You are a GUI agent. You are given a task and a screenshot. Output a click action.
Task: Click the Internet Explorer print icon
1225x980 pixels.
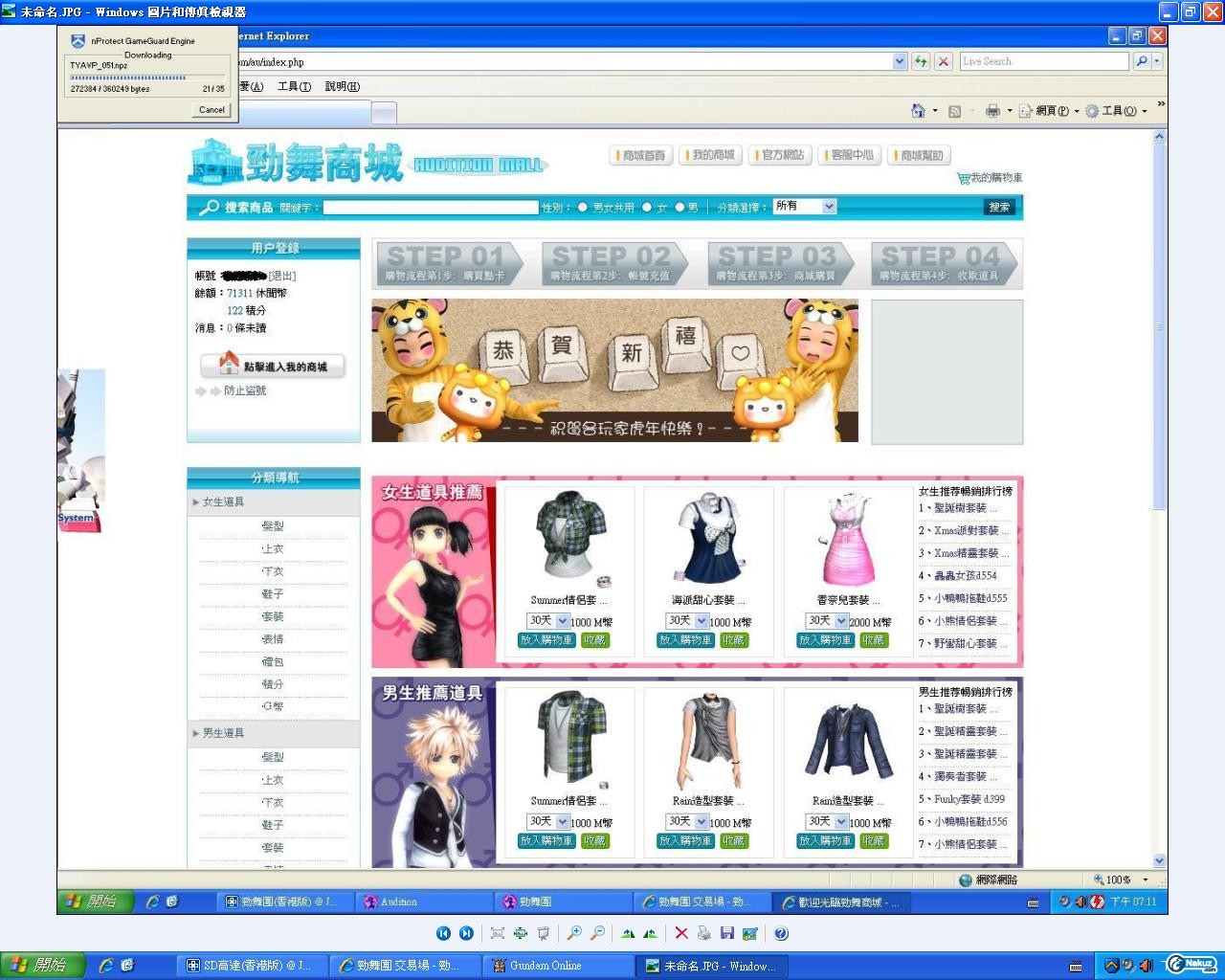tap(992, 111)
